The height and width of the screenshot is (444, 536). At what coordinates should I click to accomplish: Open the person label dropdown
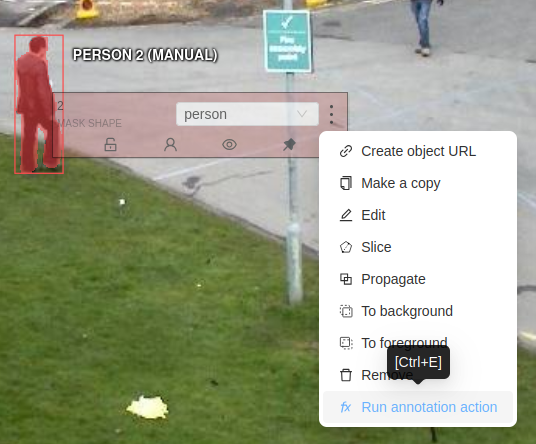pyautogui.click(x=247, y=114)
